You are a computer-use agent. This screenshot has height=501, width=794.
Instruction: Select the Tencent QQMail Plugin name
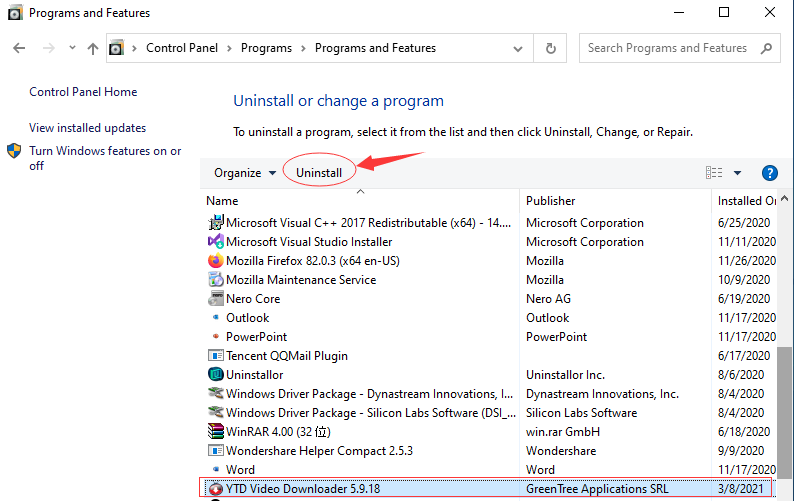tap(287, 356)
